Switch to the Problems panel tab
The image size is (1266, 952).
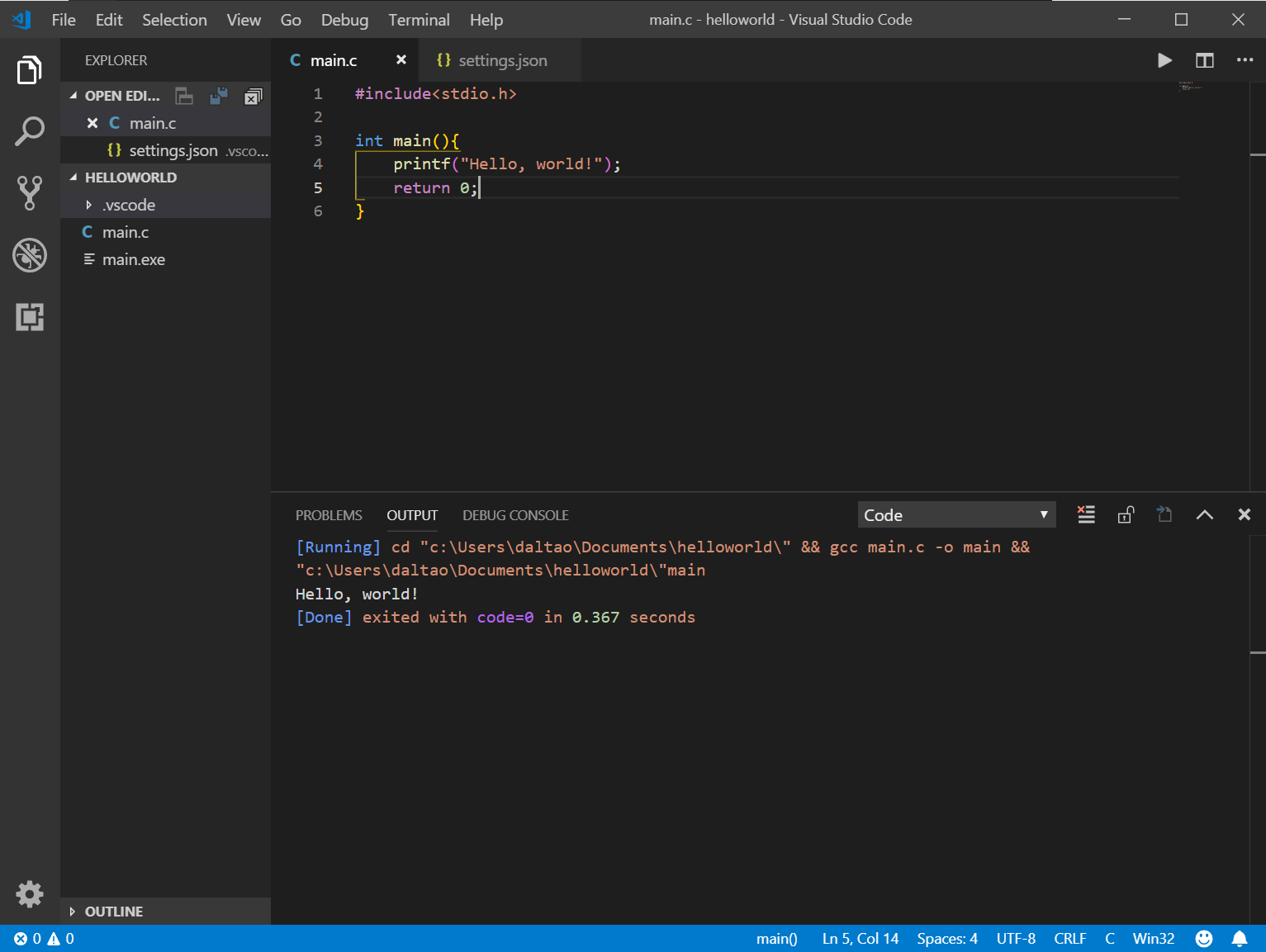coord(329,515)
